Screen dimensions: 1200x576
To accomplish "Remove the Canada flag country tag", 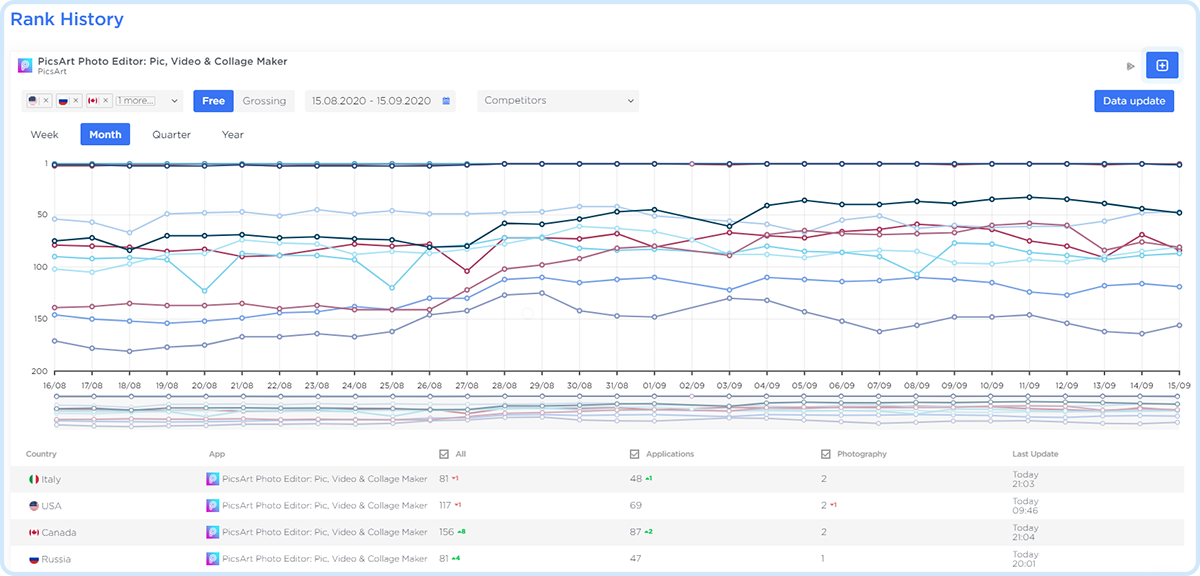I will pos(106,101).
